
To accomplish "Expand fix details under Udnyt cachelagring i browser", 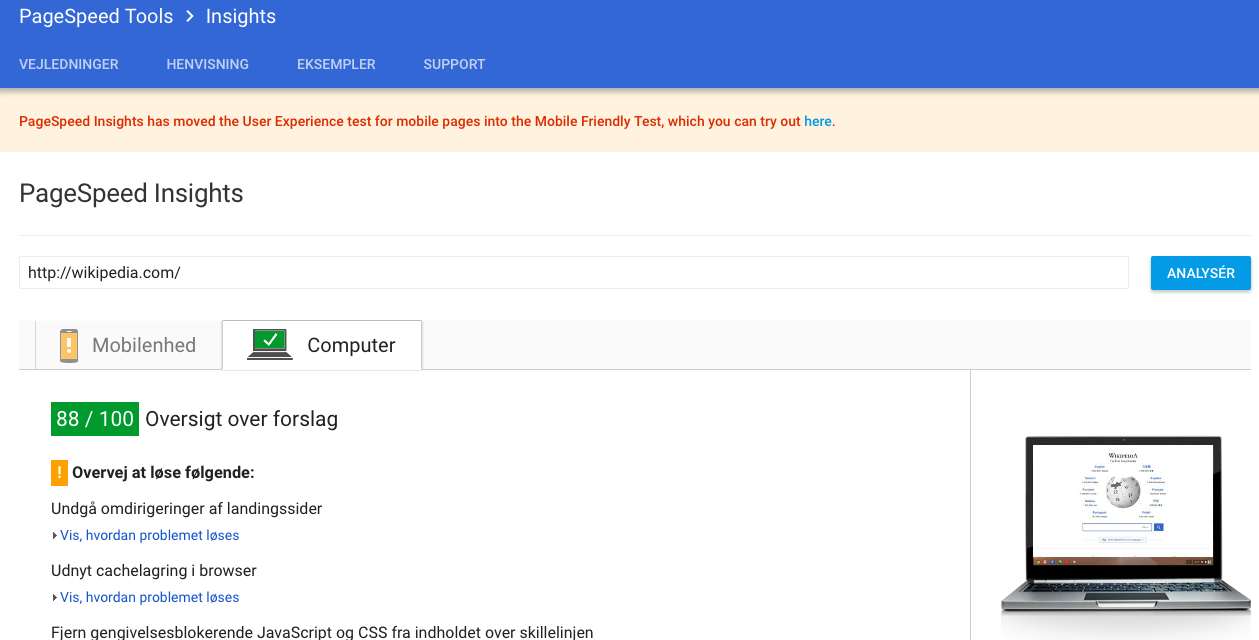I will coord(149,597).
